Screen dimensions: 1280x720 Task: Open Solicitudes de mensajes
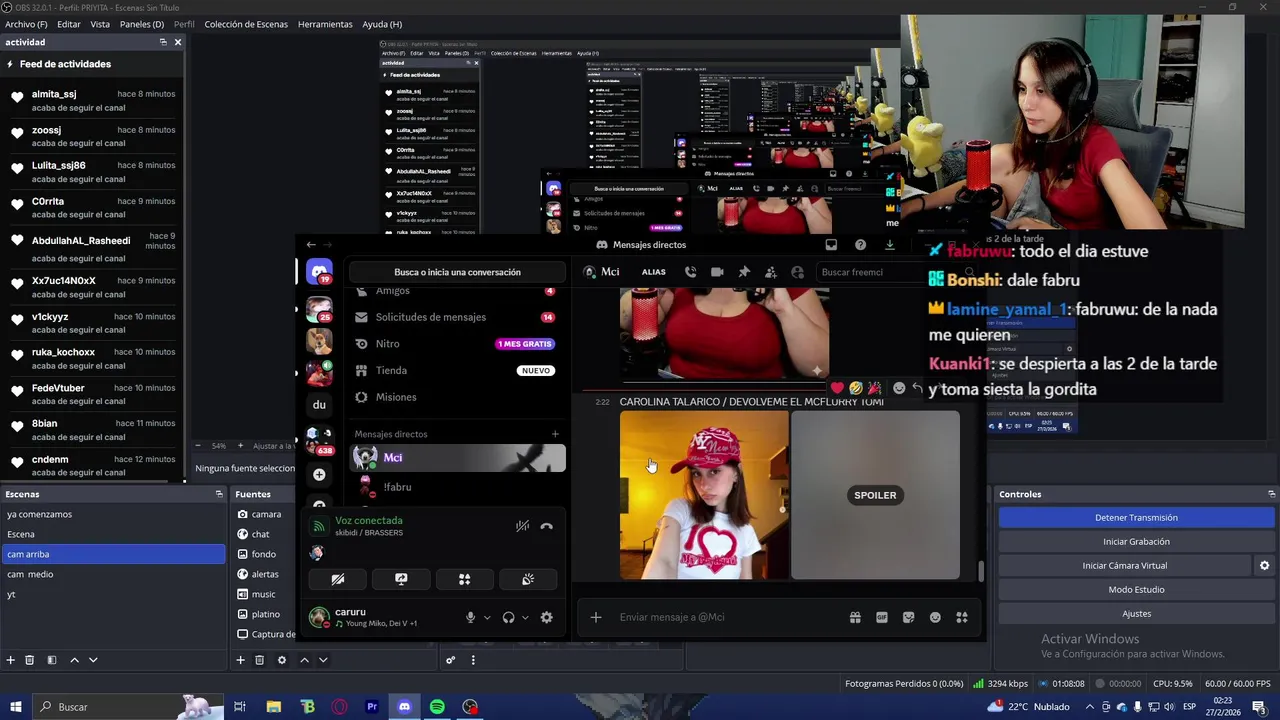457,317
